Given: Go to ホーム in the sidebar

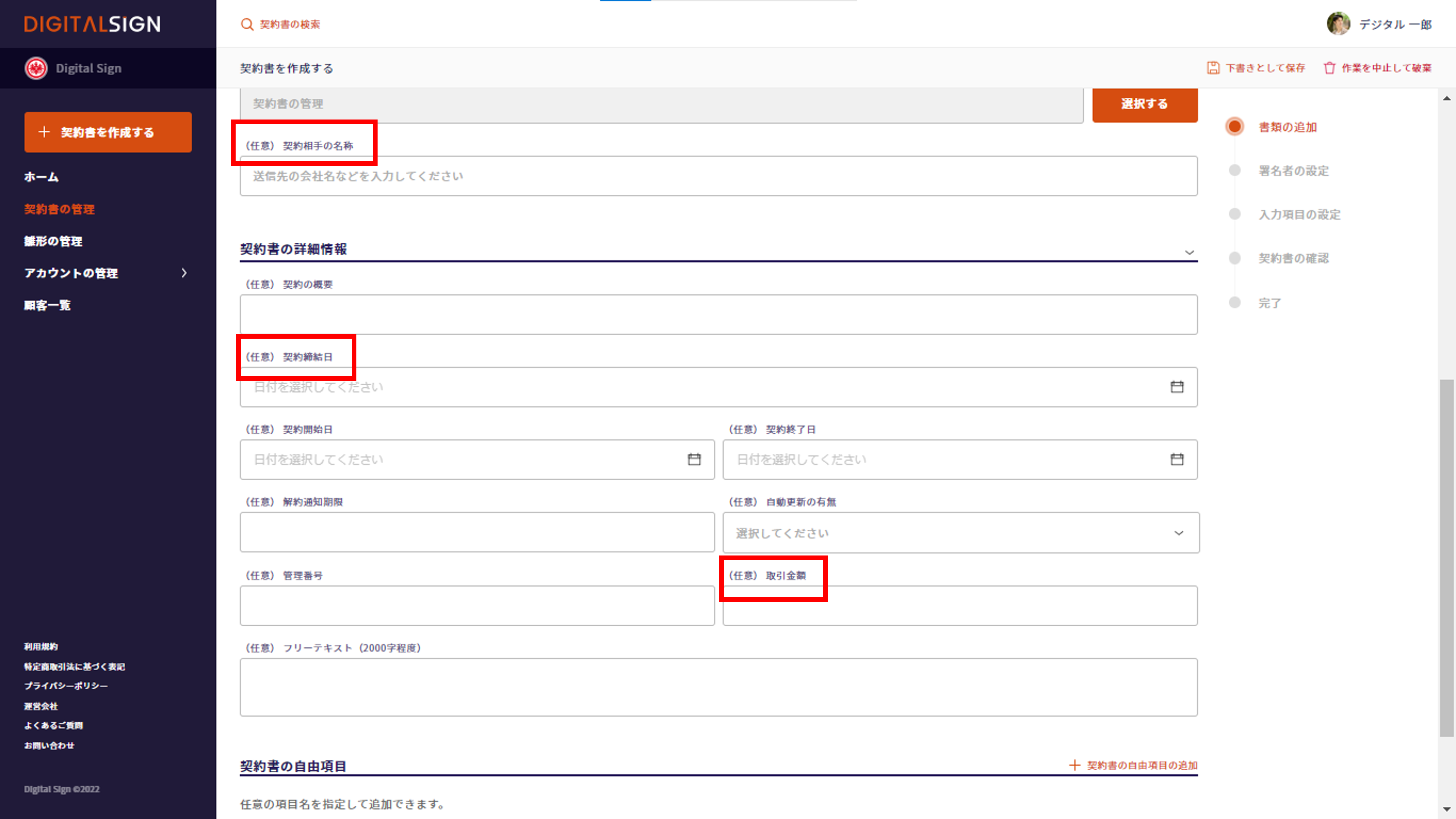Looking at the screenshot, I should pos(41,177).
